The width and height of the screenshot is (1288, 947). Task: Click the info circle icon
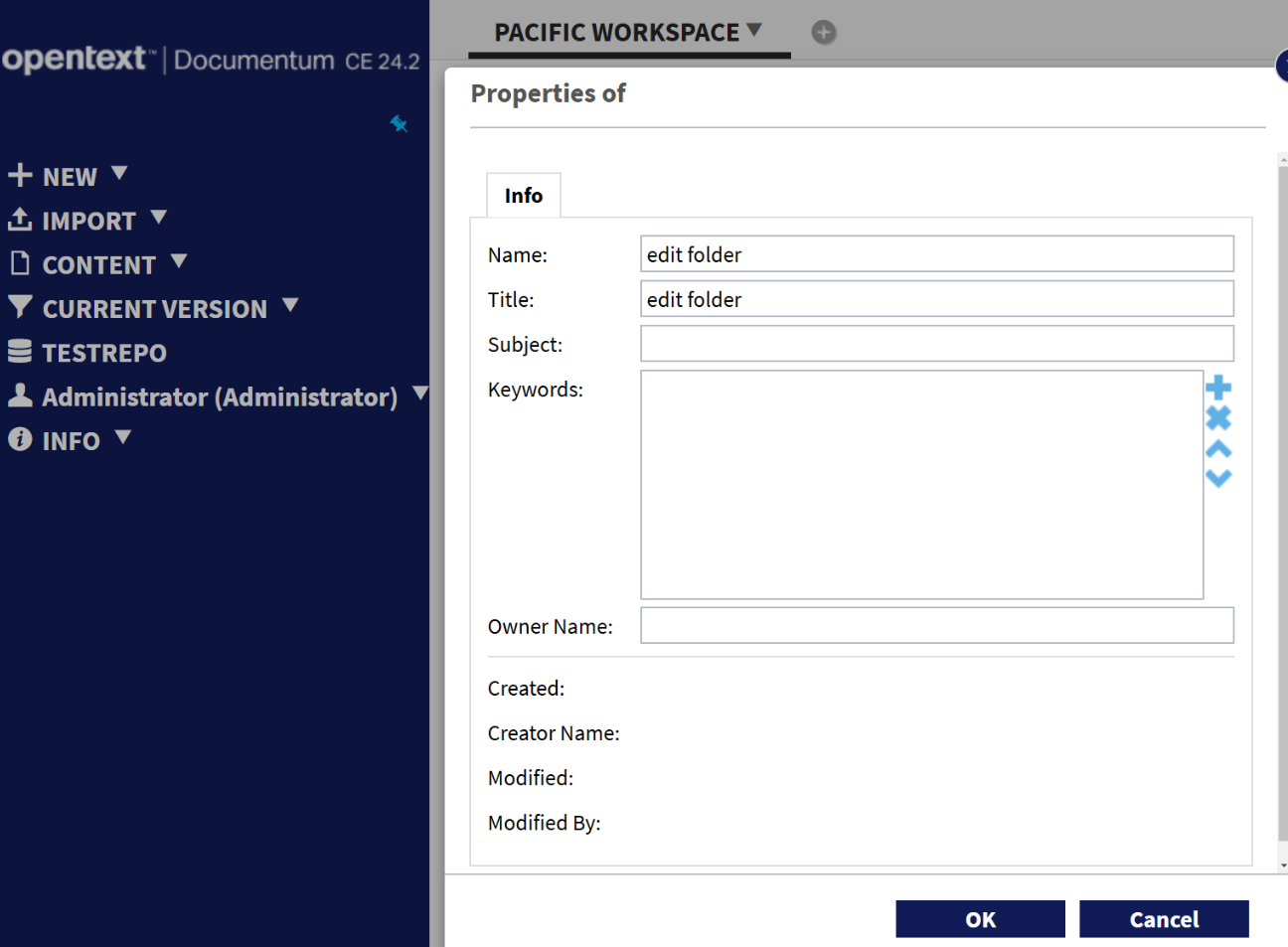coord(20,438)
